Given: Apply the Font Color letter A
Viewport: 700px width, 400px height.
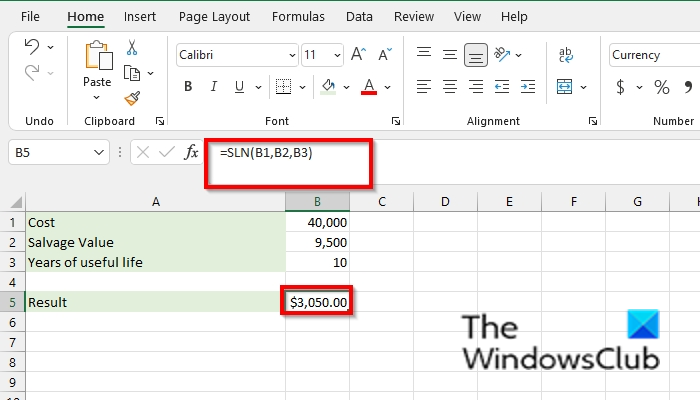Looking at the screenshot, I should pos(369,87).
